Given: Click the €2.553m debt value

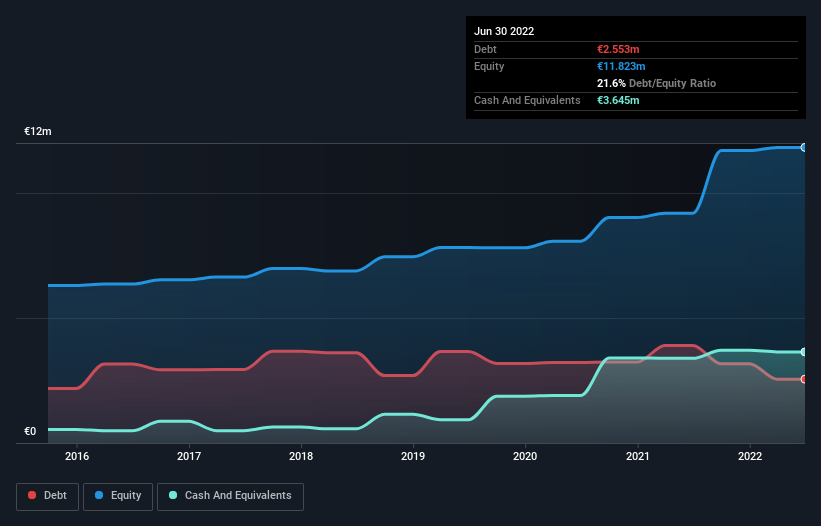Looking at the screenshot, I should [x=618, y=49].
